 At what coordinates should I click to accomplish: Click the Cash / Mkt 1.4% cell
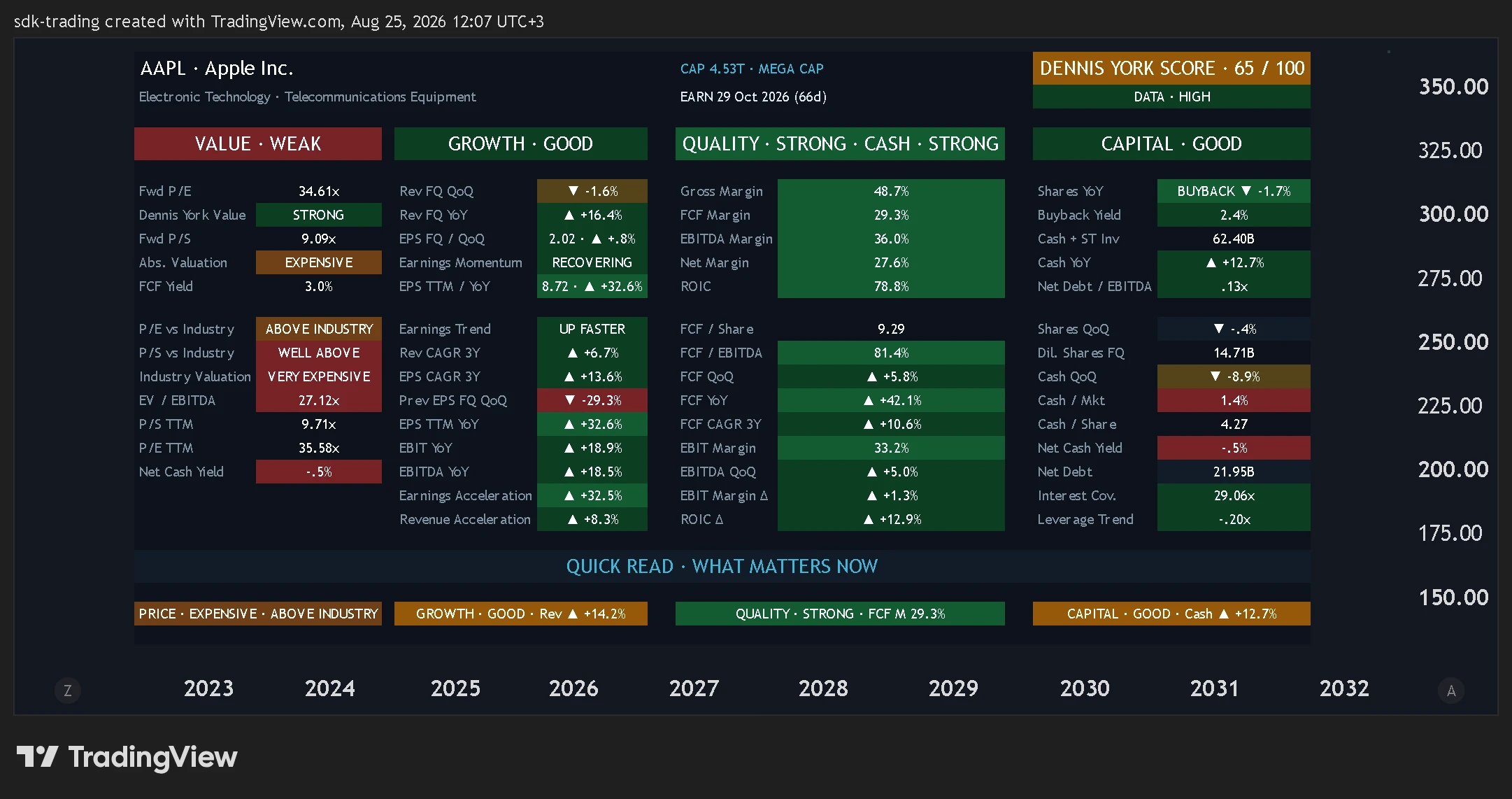pyautogui.click(x=1234, y=400)
